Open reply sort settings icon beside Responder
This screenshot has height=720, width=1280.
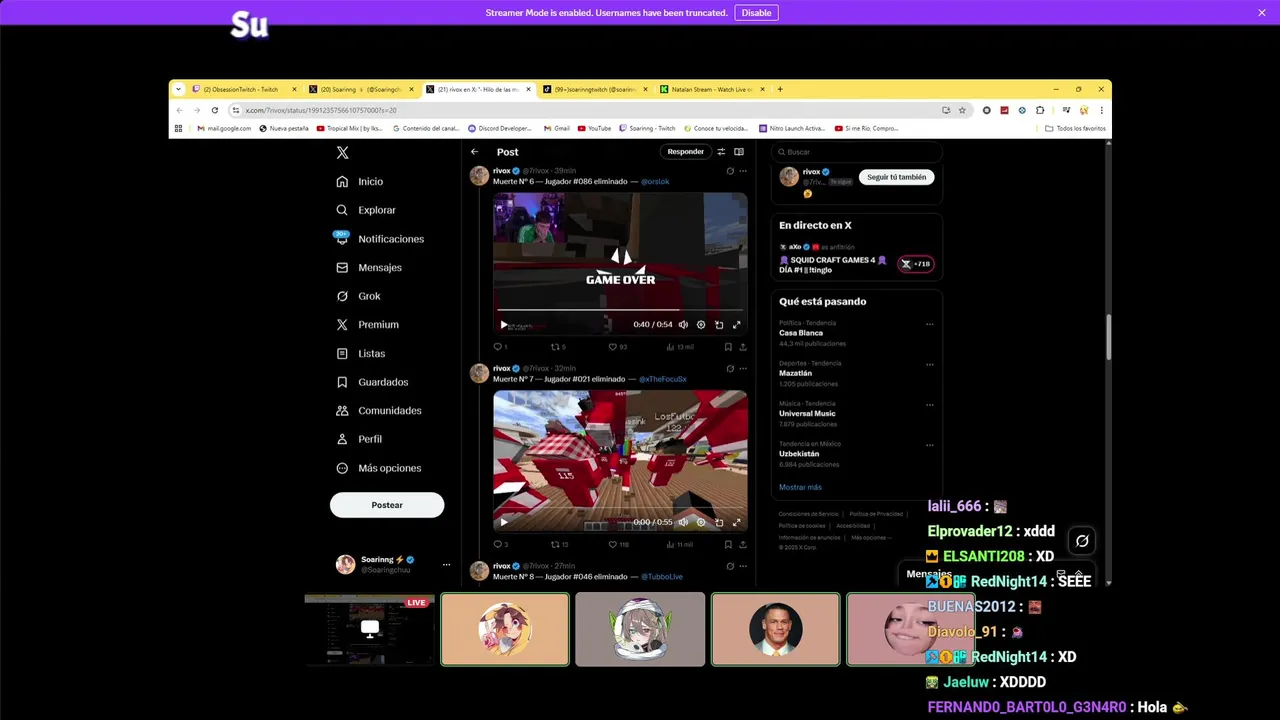721,152
